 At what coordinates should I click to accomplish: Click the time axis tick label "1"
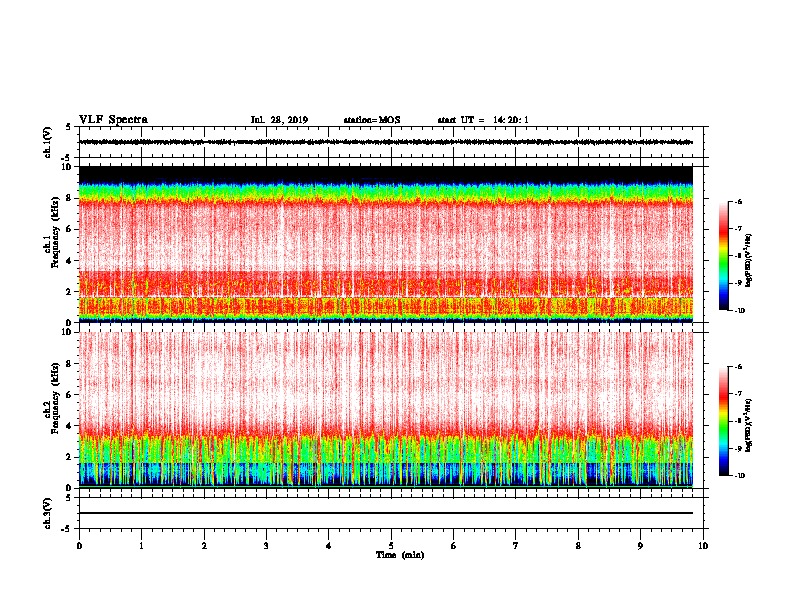pos(141,546)
